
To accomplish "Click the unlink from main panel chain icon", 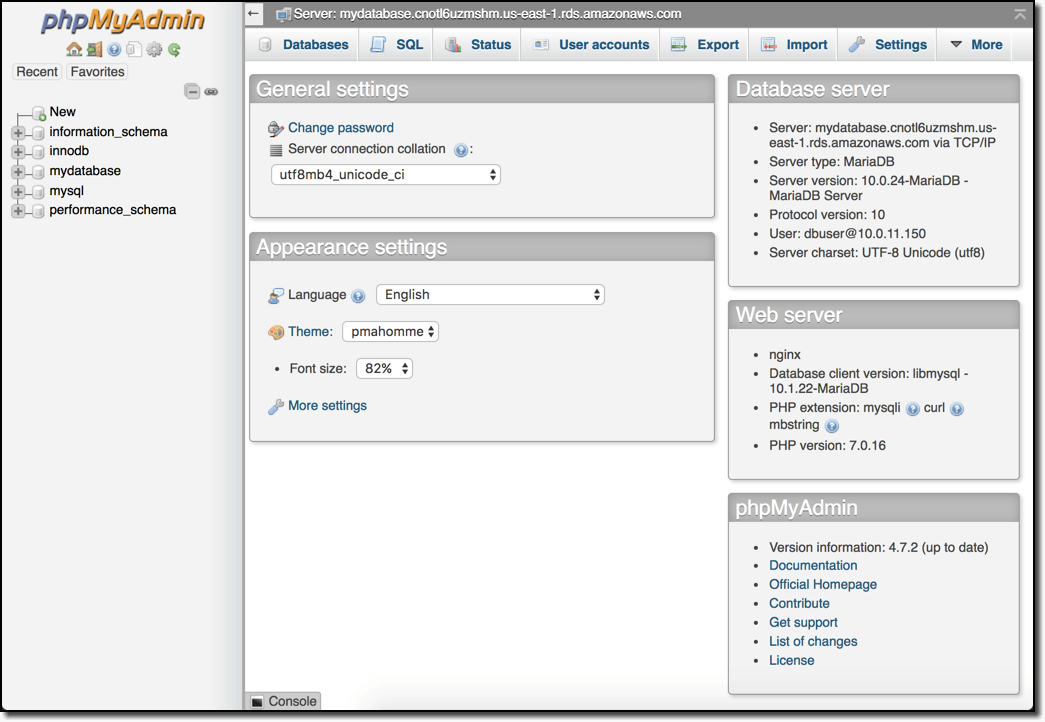I will point(211,91).
